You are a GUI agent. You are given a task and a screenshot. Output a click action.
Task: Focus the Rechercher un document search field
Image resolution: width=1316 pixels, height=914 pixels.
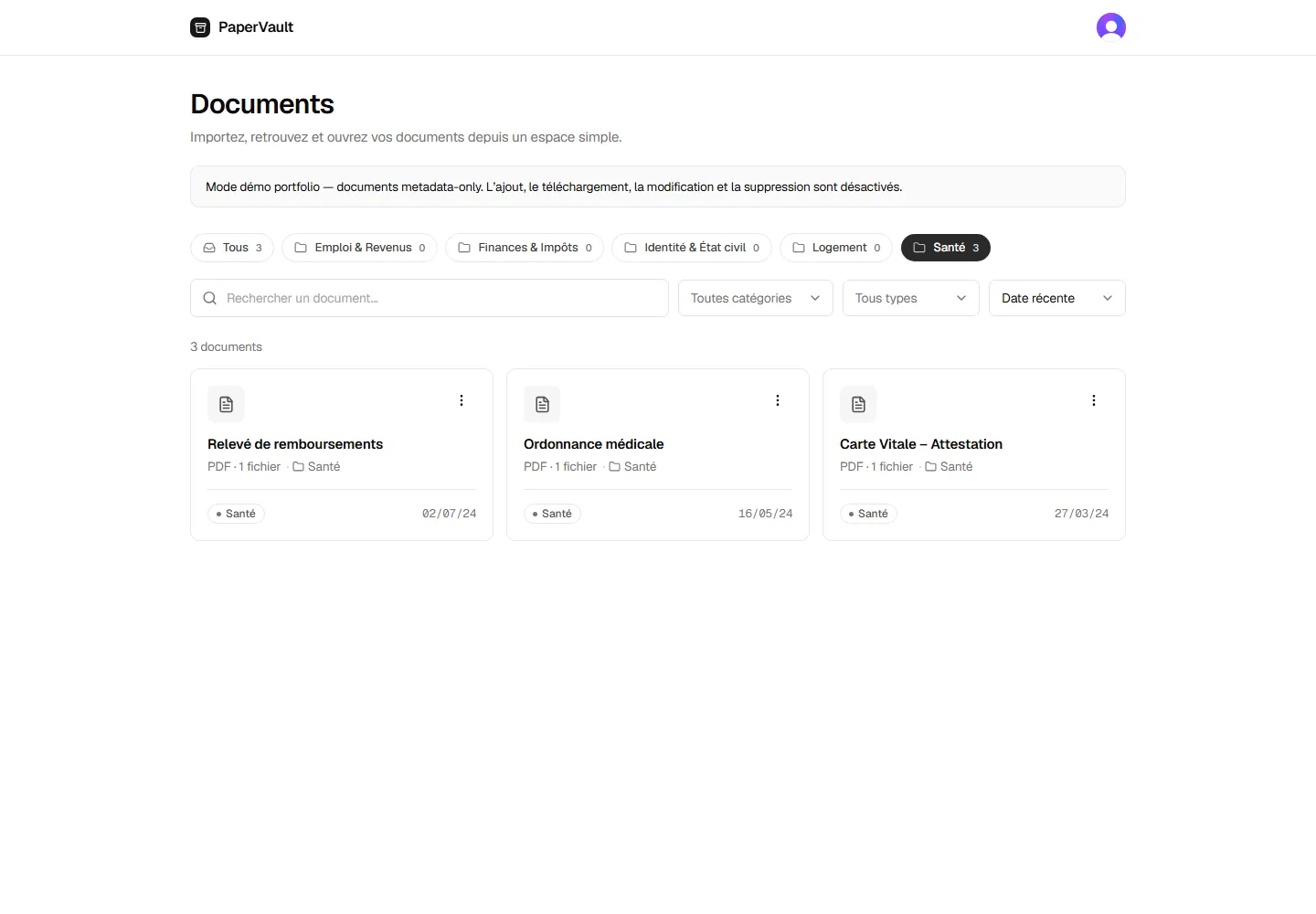(430, 298)
